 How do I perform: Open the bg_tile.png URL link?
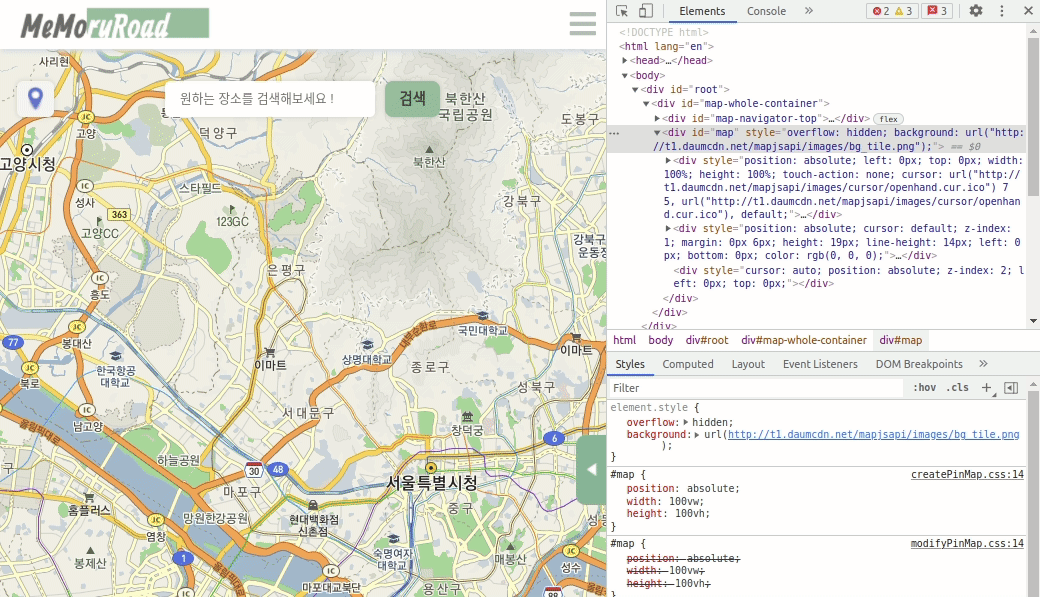[874, 434]
